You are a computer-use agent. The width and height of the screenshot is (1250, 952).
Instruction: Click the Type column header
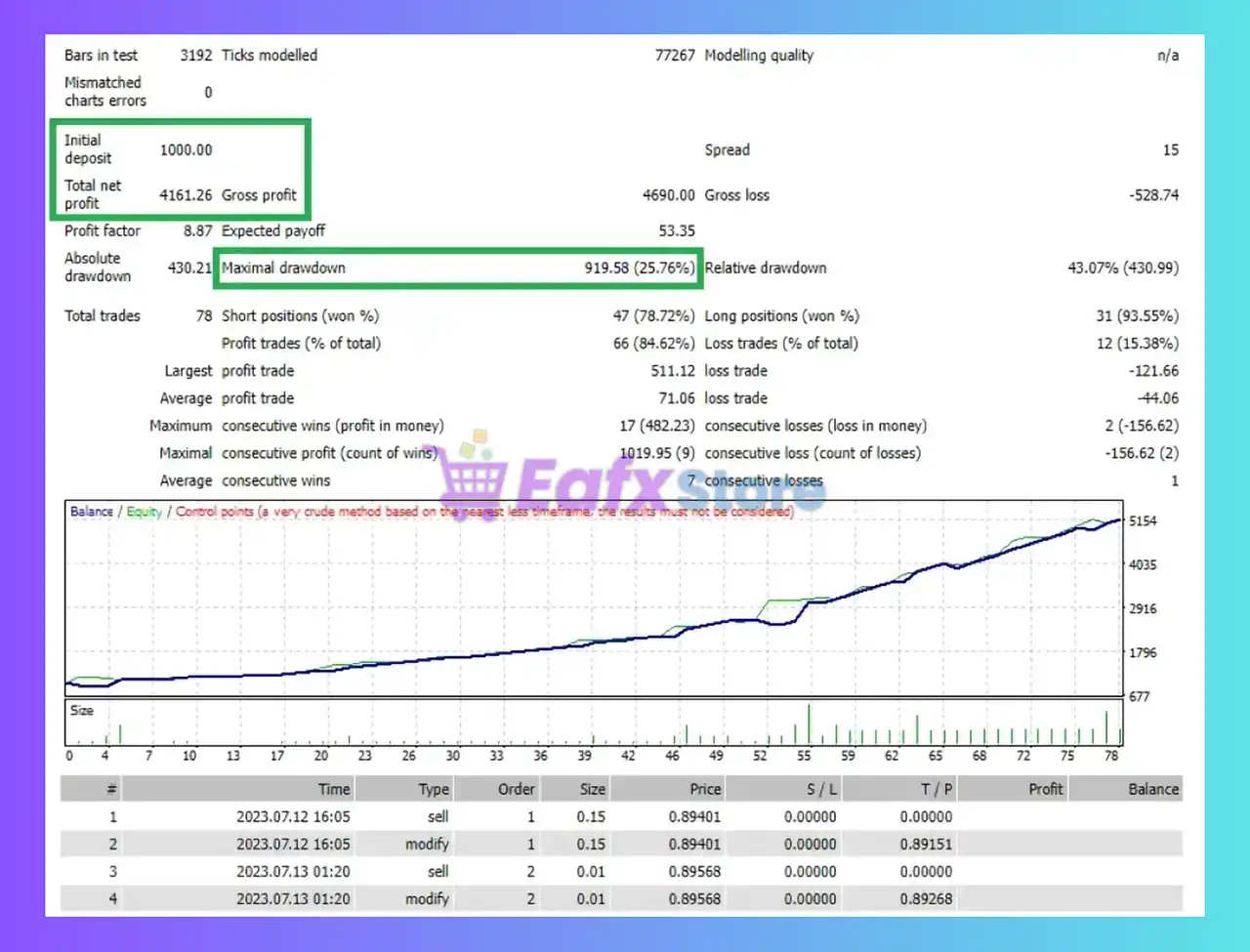[434, 789]
